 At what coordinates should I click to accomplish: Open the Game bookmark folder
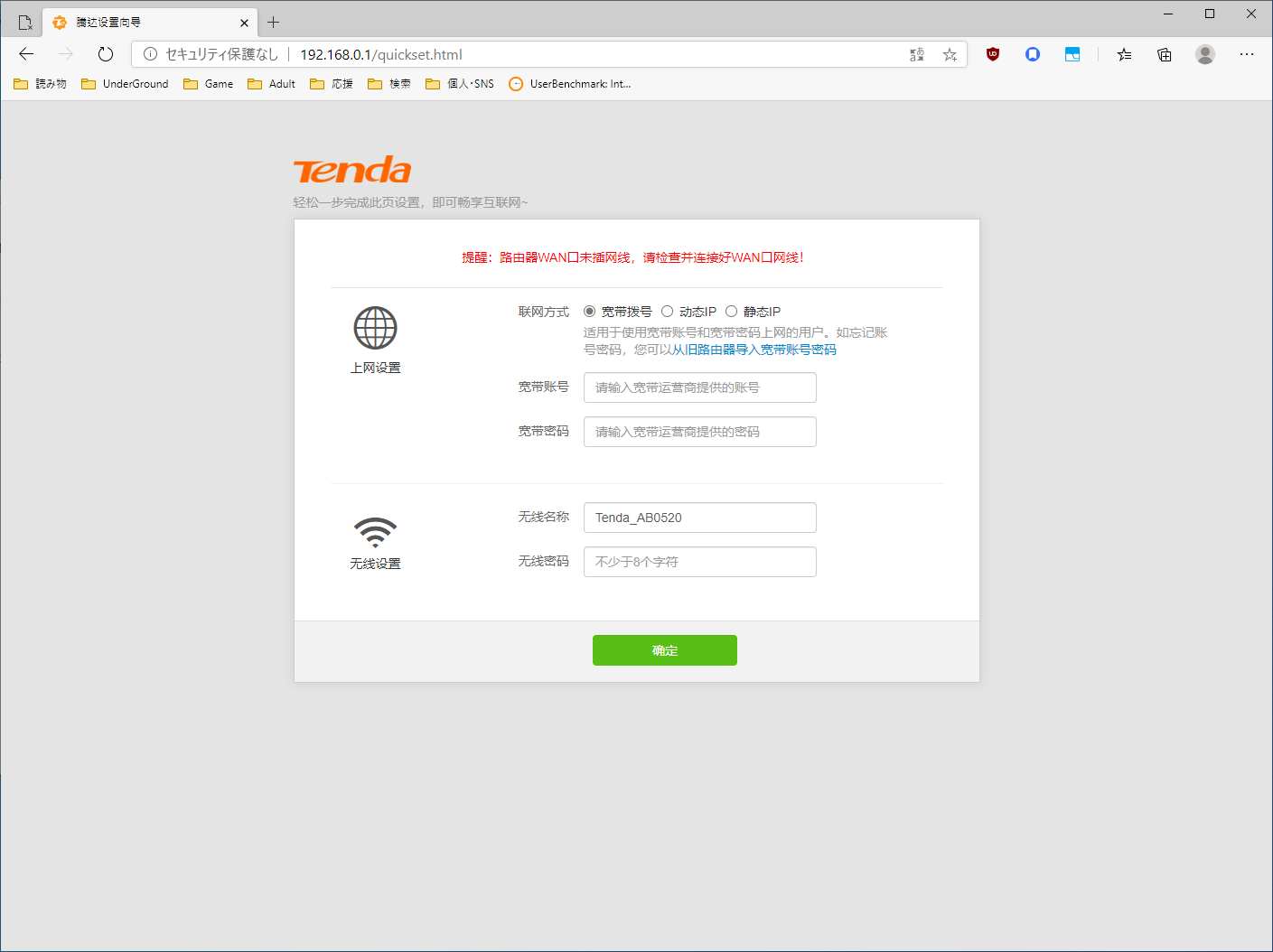[208, 84]
